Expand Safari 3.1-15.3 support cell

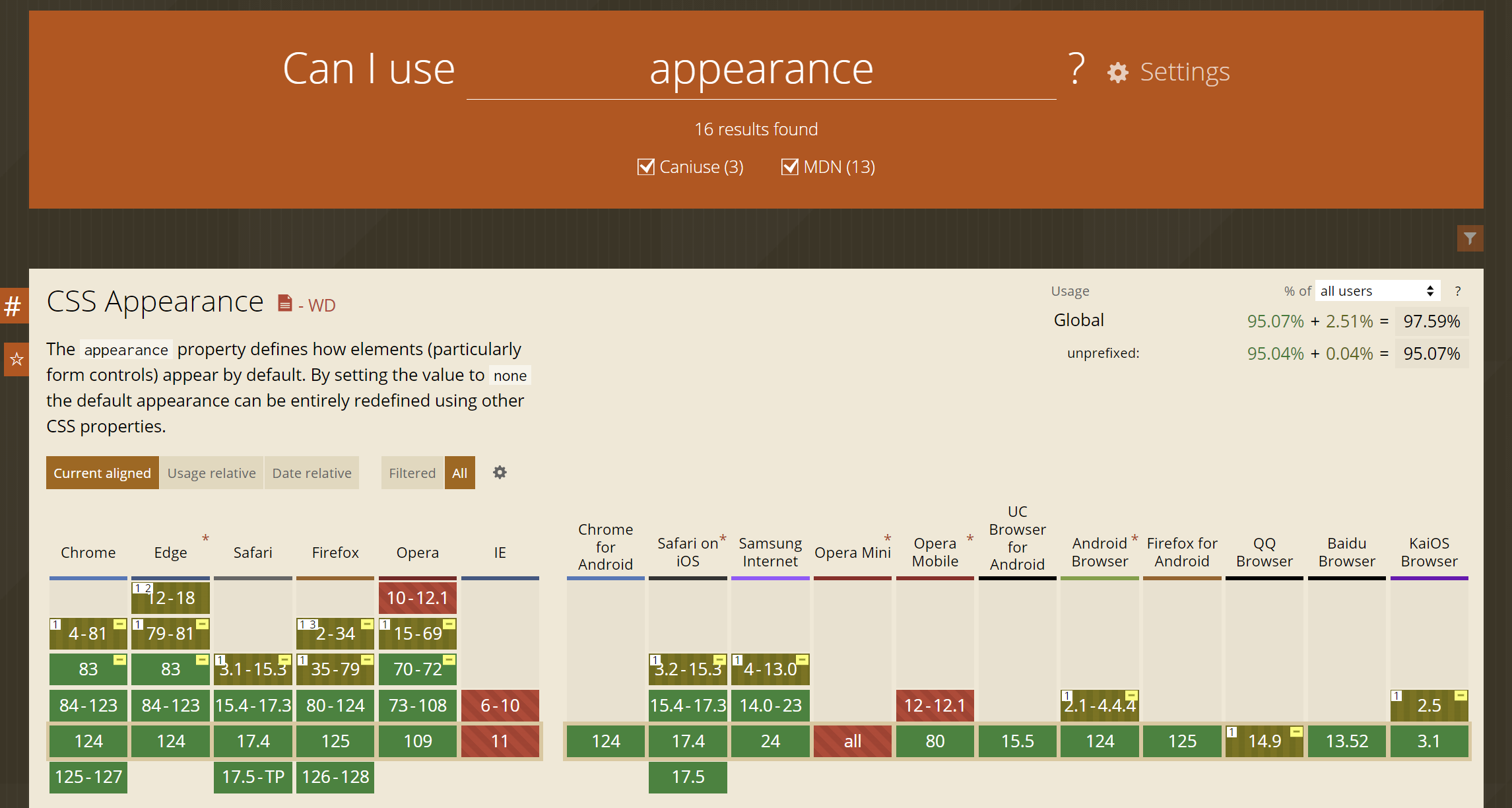pos(253,669)
